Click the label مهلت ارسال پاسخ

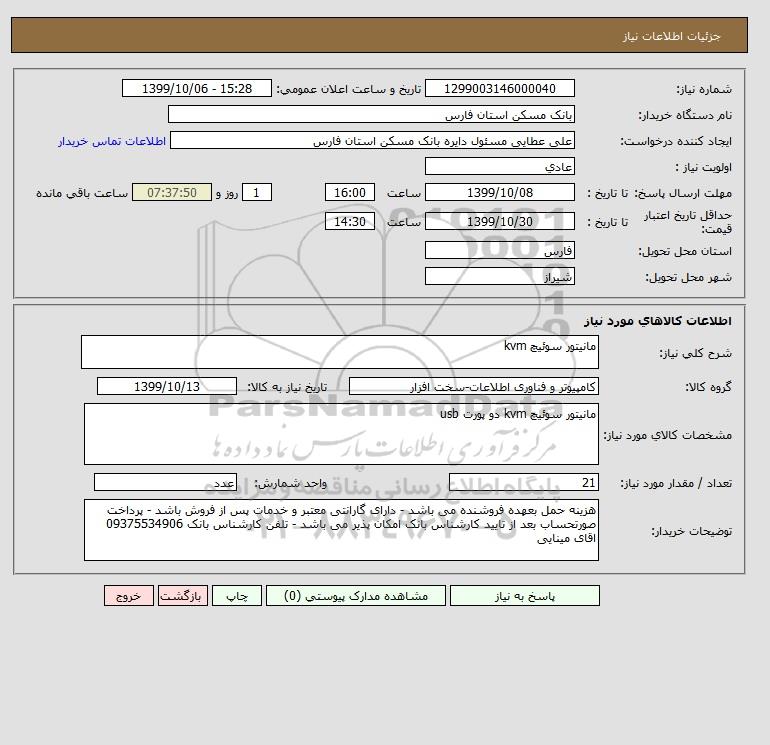(x=683, y=193)
